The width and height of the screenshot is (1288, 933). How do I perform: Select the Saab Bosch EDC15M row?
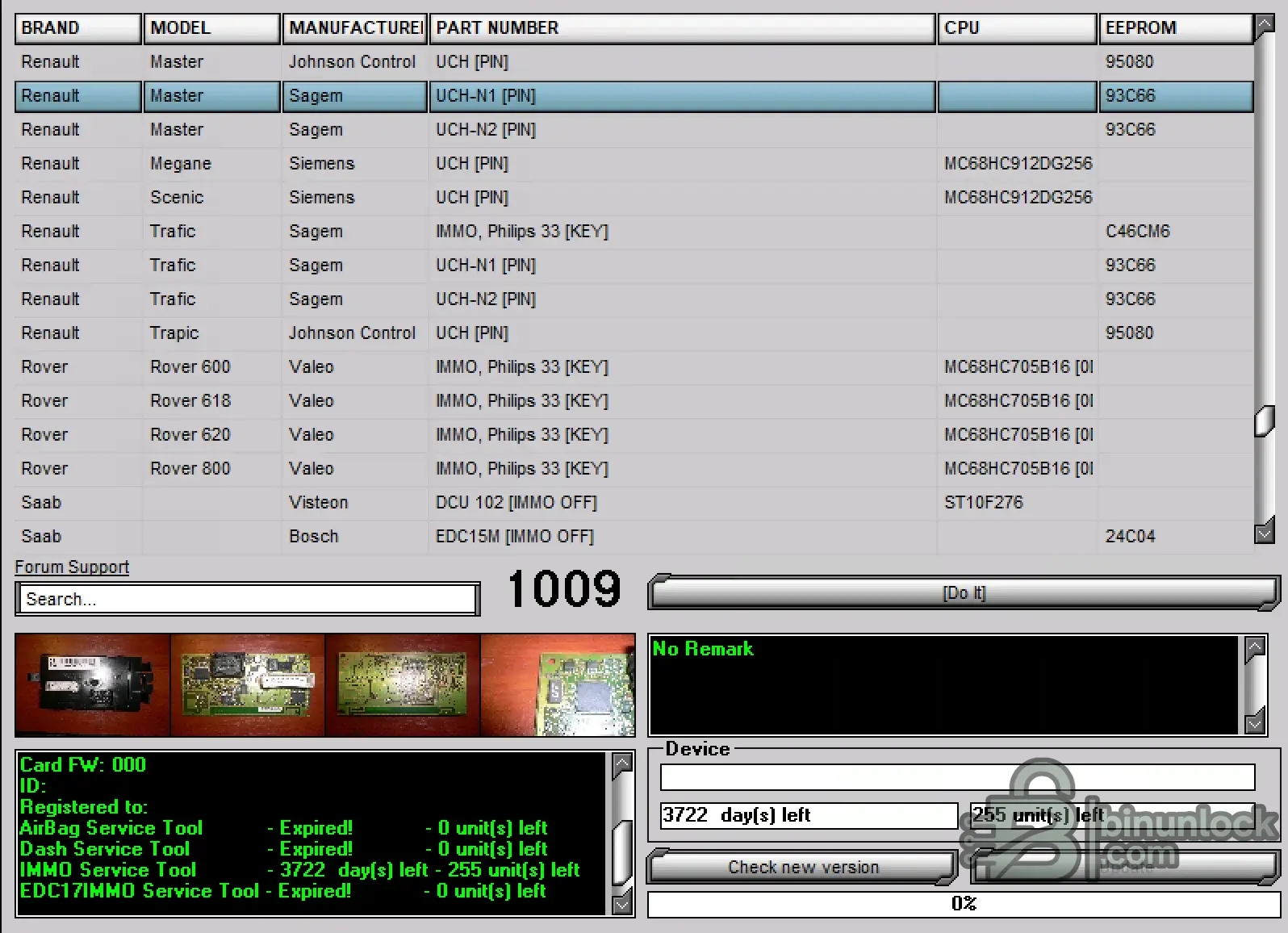pyautogui.click(x=634, y=537)
